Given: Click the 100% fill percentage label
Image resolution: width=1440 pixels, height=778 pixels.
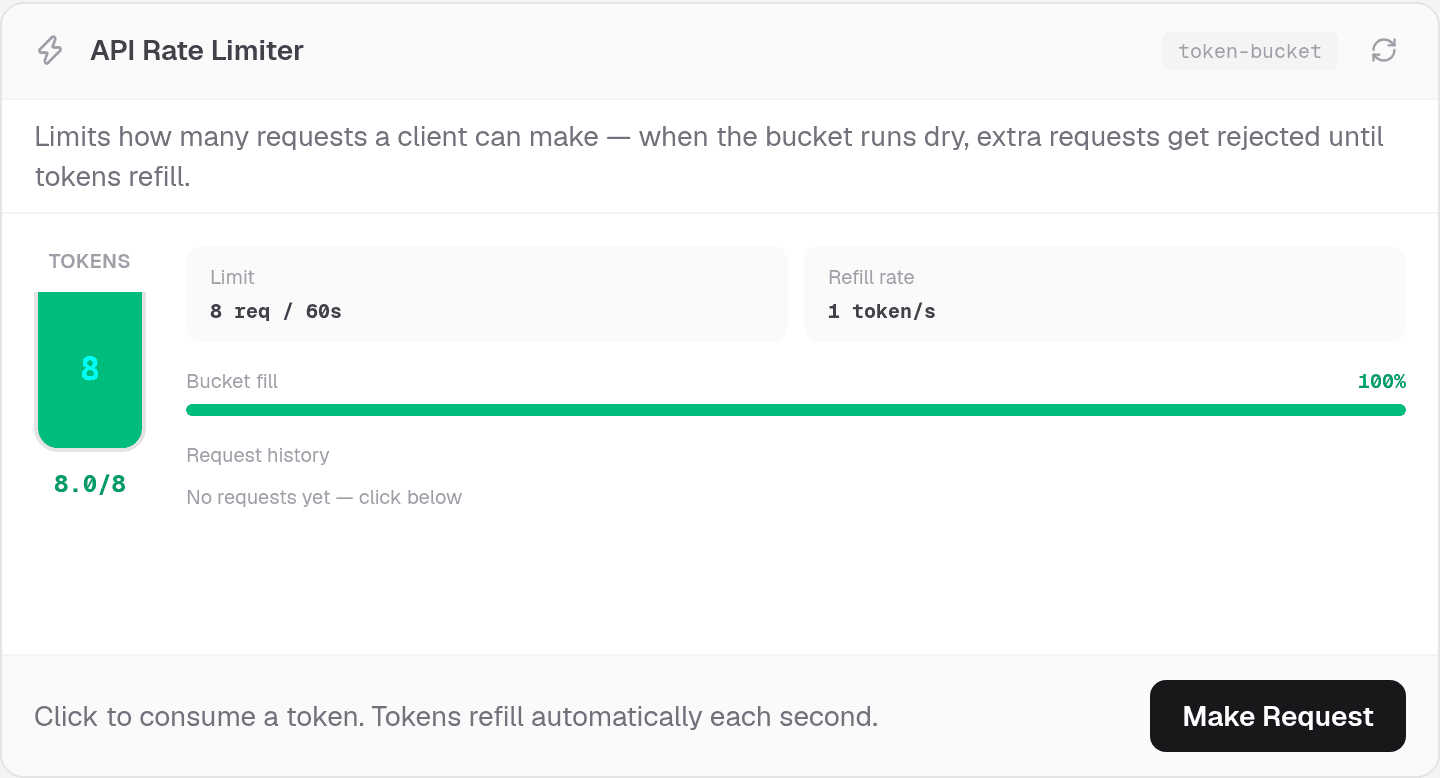Looking at the screenshot, I should tap(1382, 381).
